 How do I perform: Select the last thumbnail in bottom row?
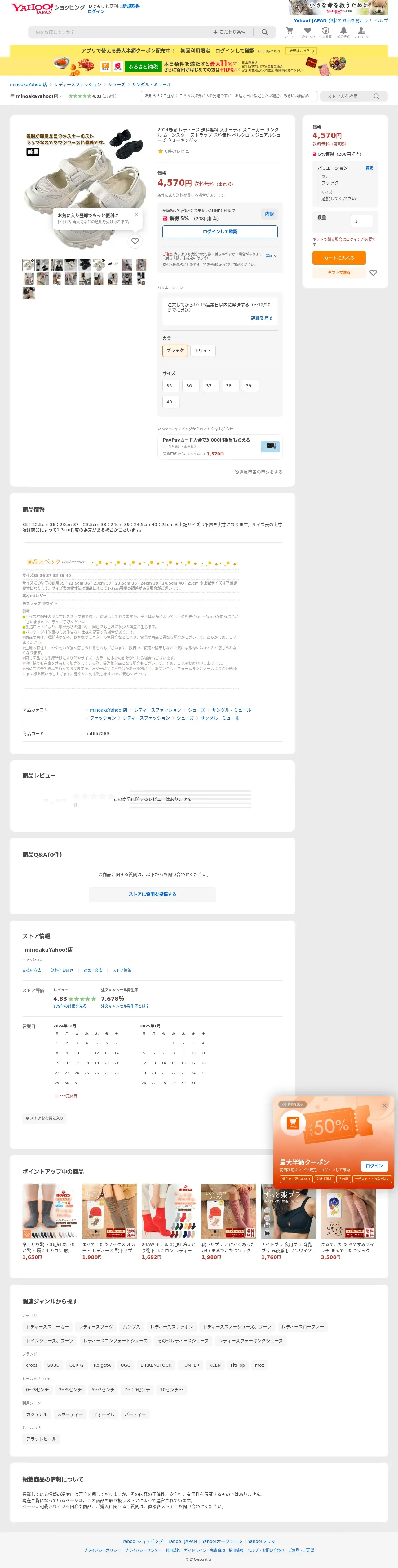pos(28,294)
